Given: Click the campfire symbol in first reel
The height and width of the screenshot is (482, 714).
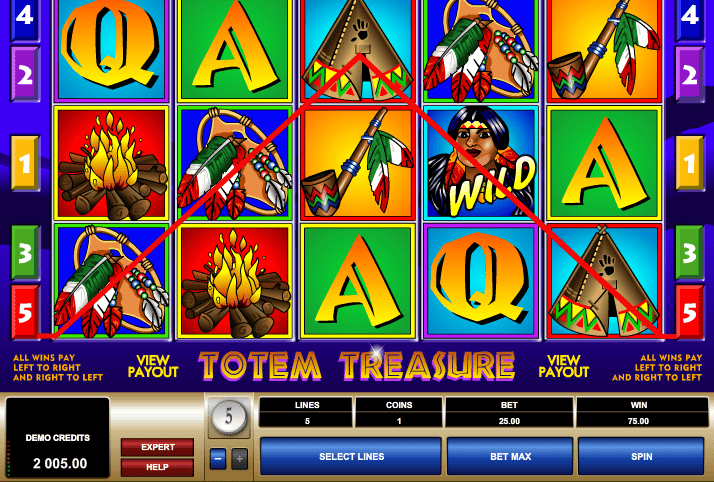Looking at the screenshot, I should [112, 163].
